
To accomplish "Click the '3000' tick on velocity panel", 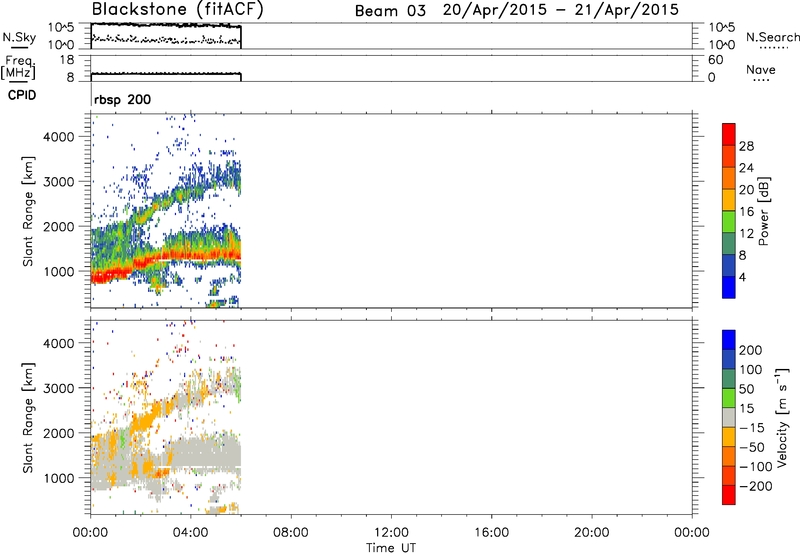I will tap(59, 388).
